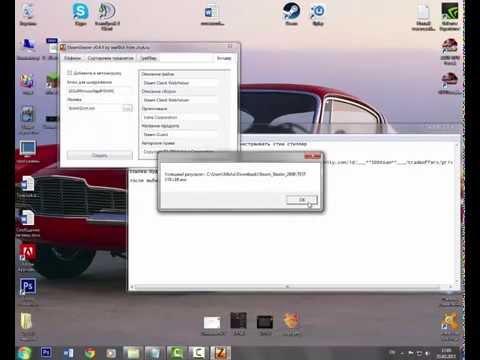Click the 'Valve Corporation' organization field
This screenshot has height=360, width=480.
click(x=180, y=117)
